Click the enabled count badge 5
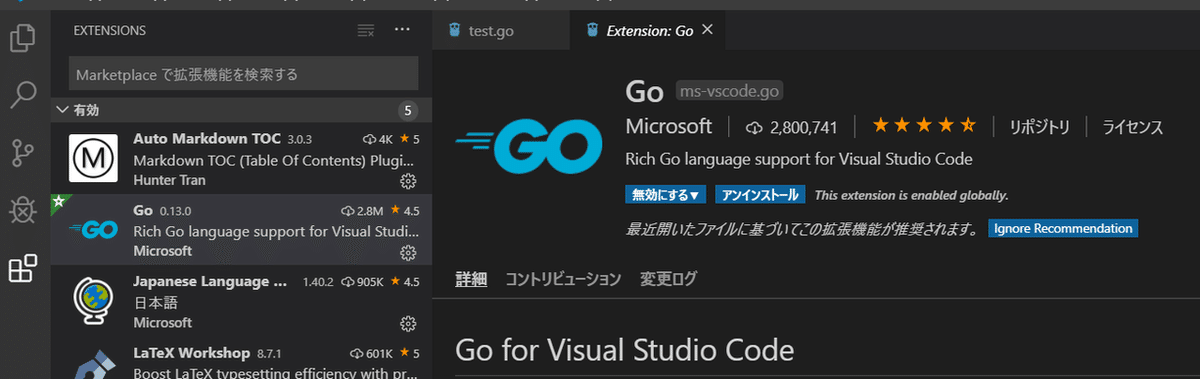This screenshot has width=1200, height=379. point(407,110)
